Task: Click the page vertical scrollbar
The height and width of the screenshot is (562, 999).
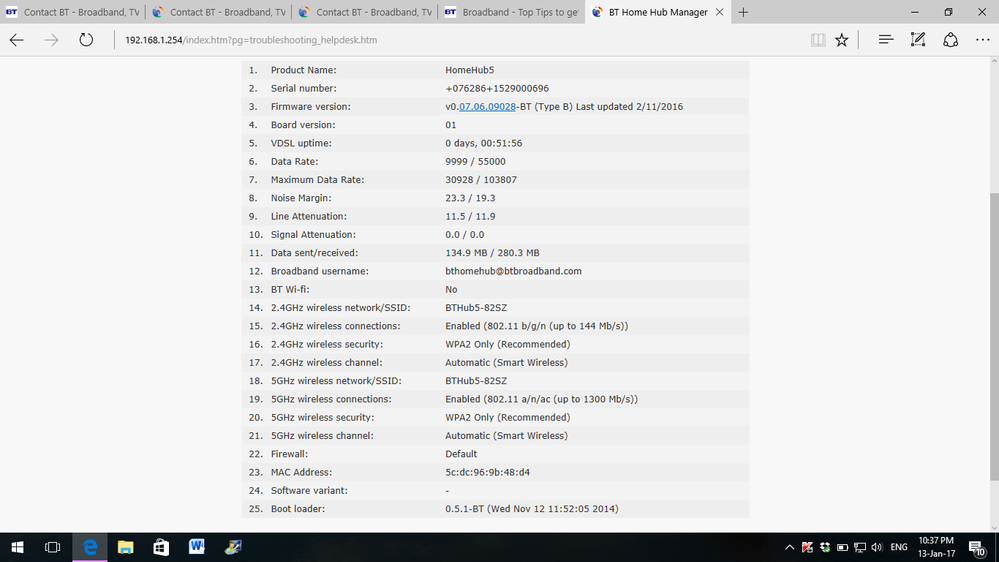Action: point(994,338)
